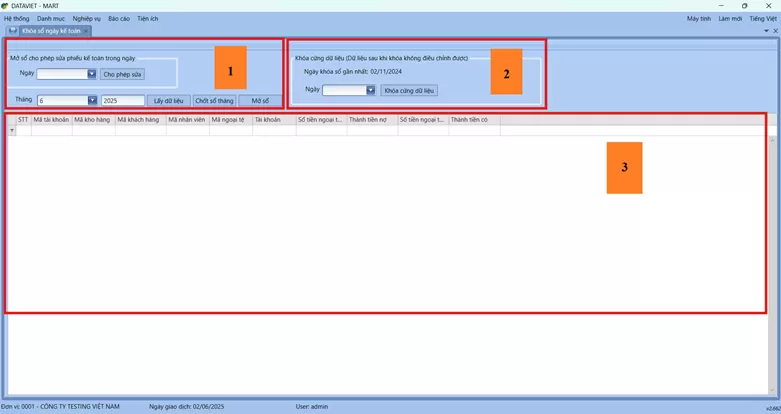The image size is (781, 414).
Task: Click 'Ngày giao dịch: 02/06/2025' in status bar
Action: click(186, 407)
